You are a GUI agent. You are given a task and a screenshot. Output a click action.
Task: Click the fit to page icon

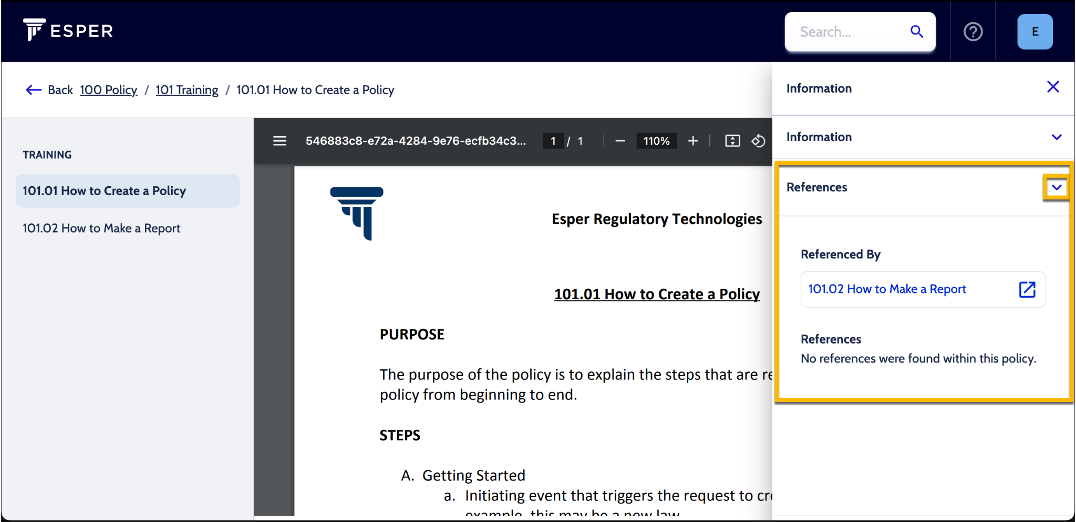[732, 141]
